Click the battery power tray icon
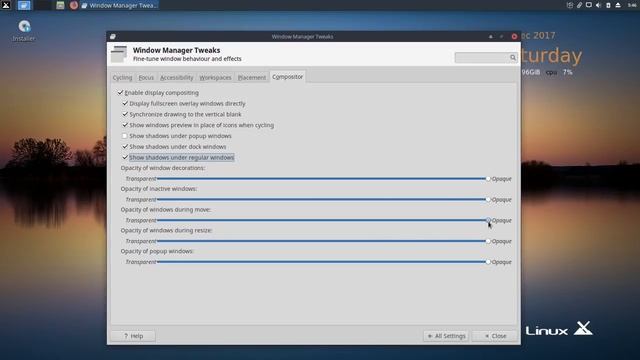 (x=608, y=5)
